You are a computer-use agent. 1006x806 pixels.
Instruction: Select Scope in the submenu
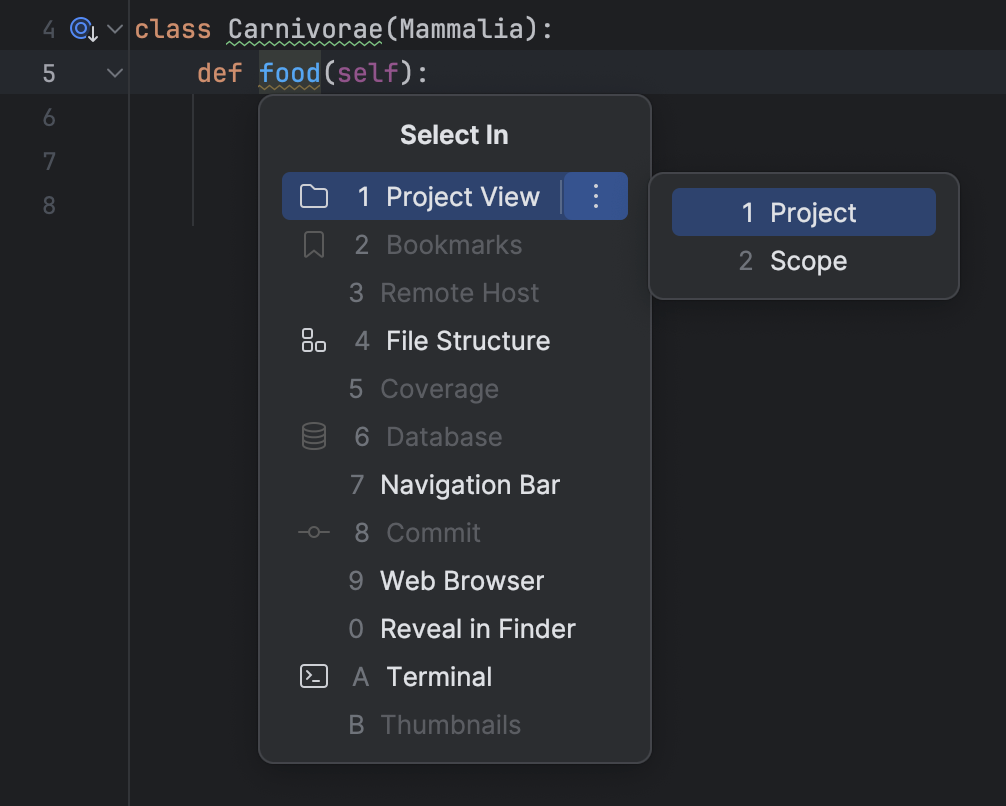[803, 260]
